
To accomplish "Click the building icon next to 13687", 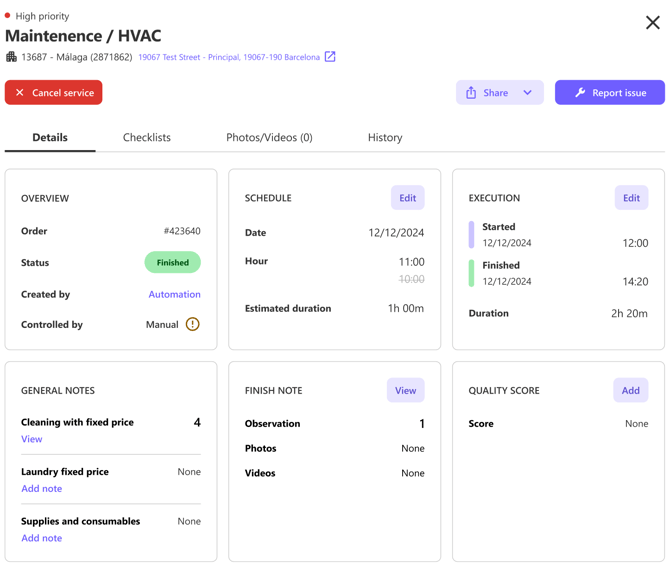I will point(11,57).
